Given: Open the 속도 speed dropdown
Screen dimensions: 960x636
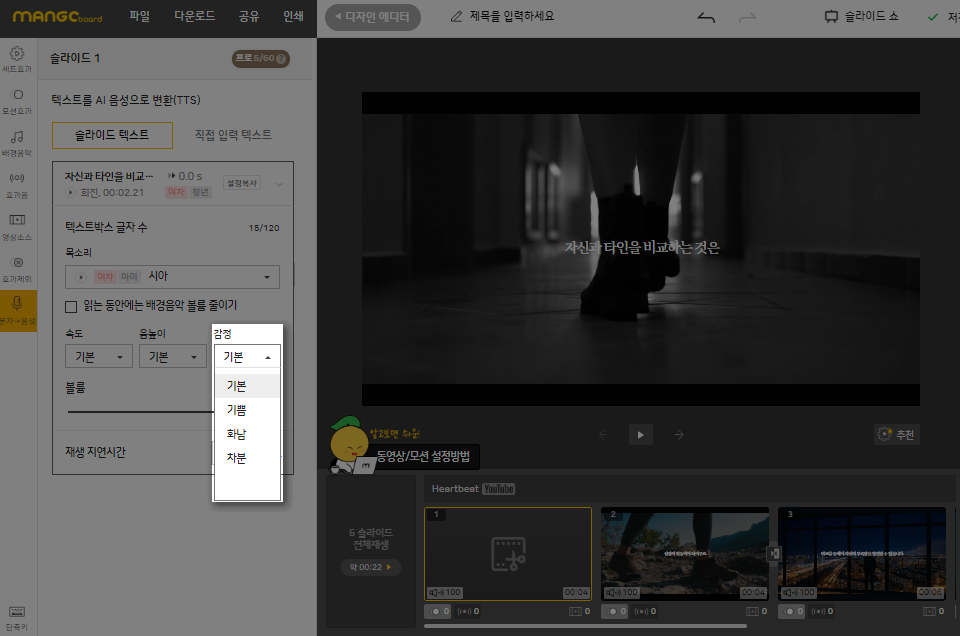Looking at the screenshot, I should coord(98,357).
